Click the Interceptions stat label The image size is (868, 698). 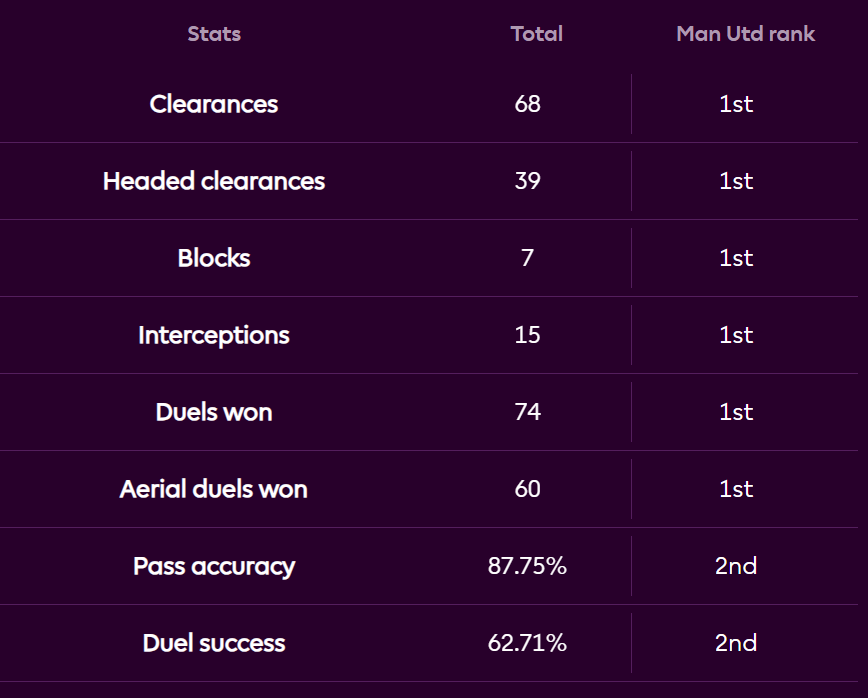pos(214,335)
